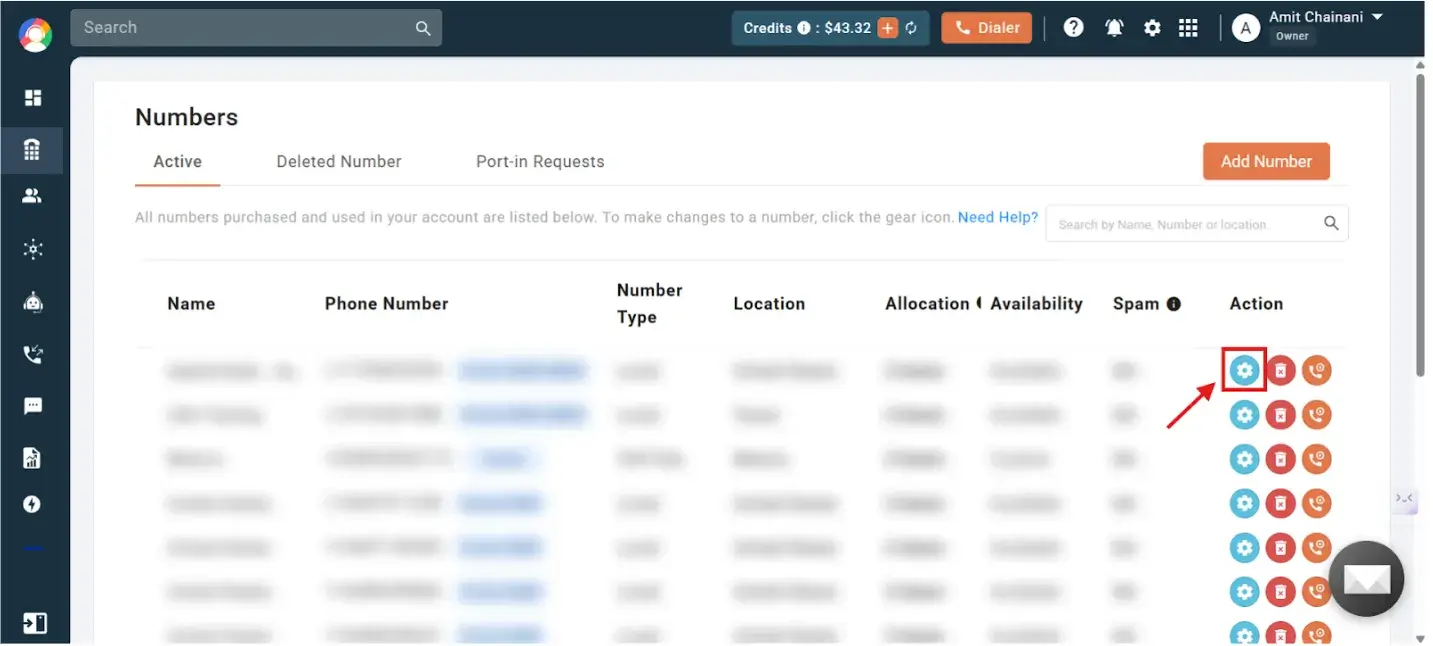
Task: Click the Search by Name, Number field
Action: pos(1185,224)
